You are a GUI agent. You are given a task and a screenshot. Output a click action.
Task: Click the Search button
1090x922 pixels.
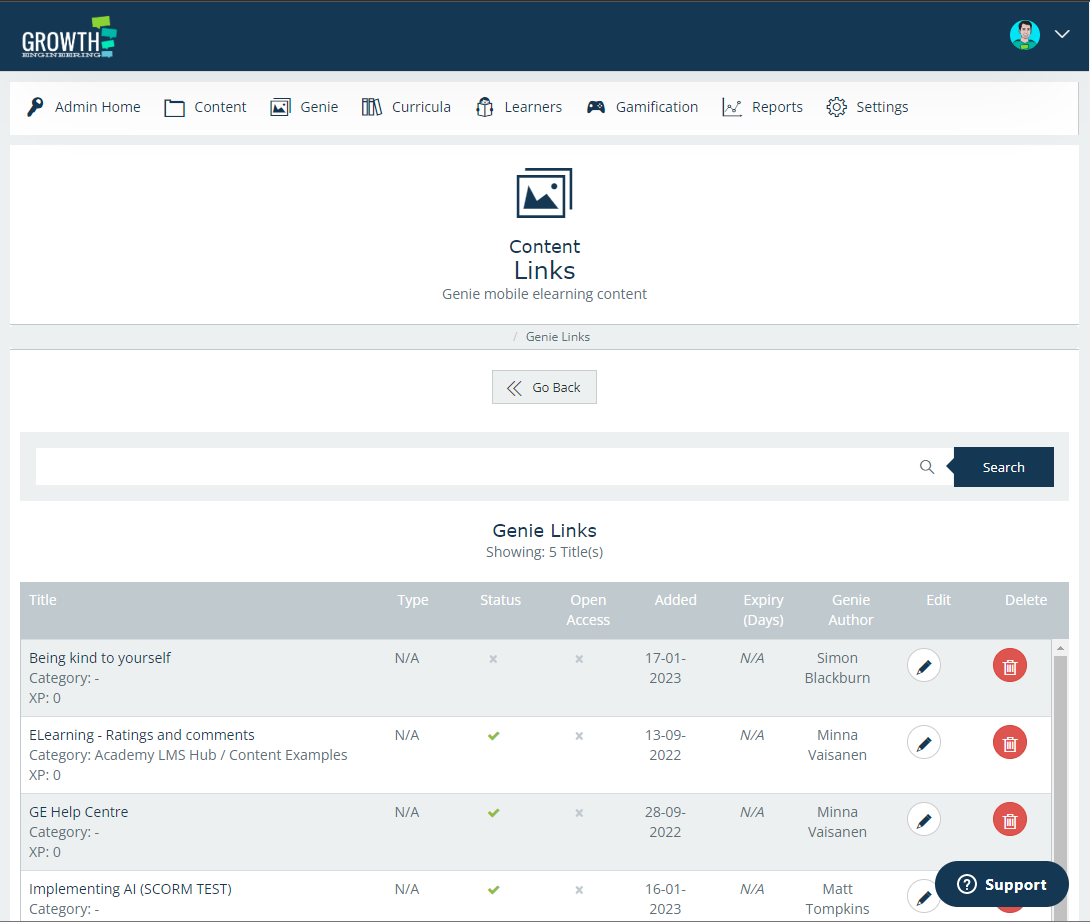[1003, 467]
